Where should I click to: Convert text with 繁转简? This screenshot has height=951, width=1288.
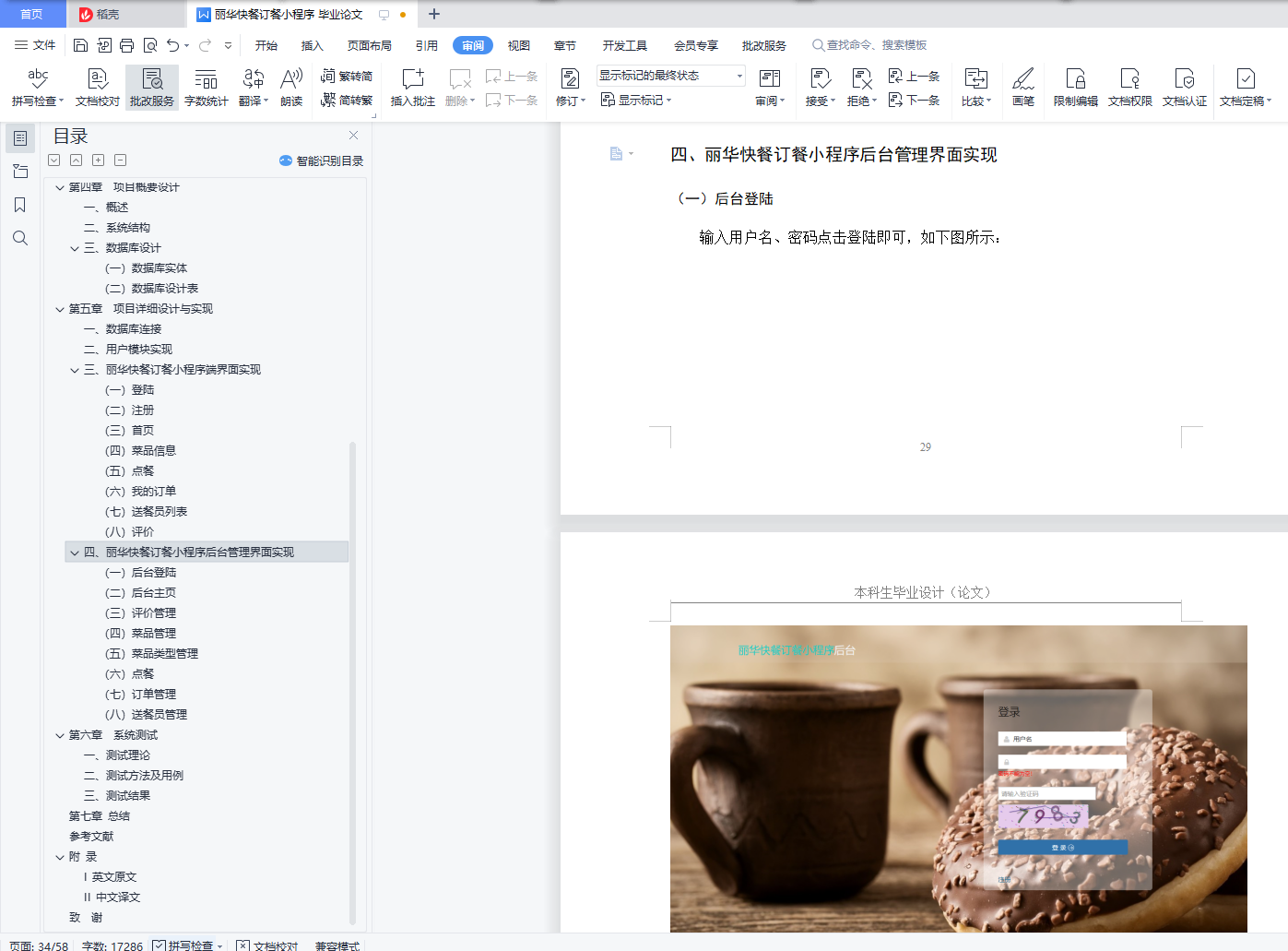pyautogui.click(x=347, y=76)
